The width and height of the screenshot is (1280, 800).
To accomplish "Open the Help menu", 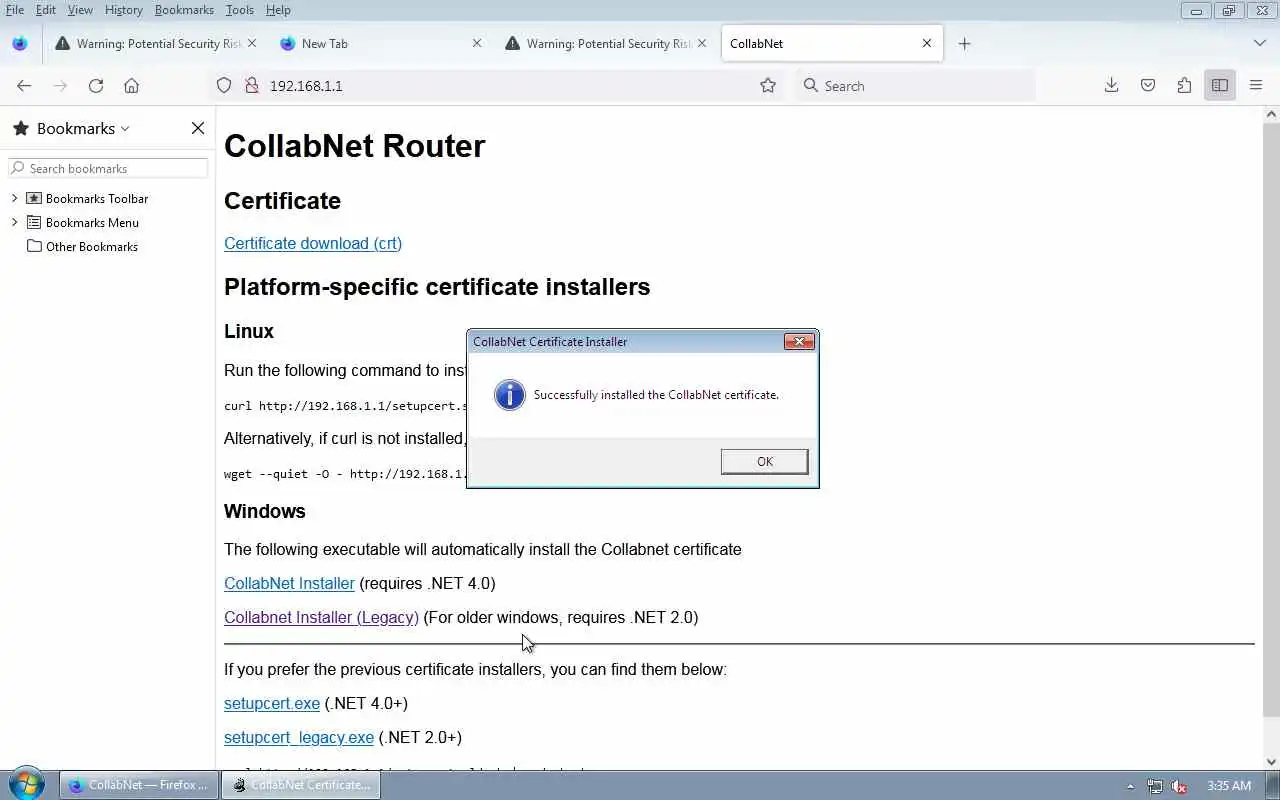I will pyautogui.click(x=278, y=10).
